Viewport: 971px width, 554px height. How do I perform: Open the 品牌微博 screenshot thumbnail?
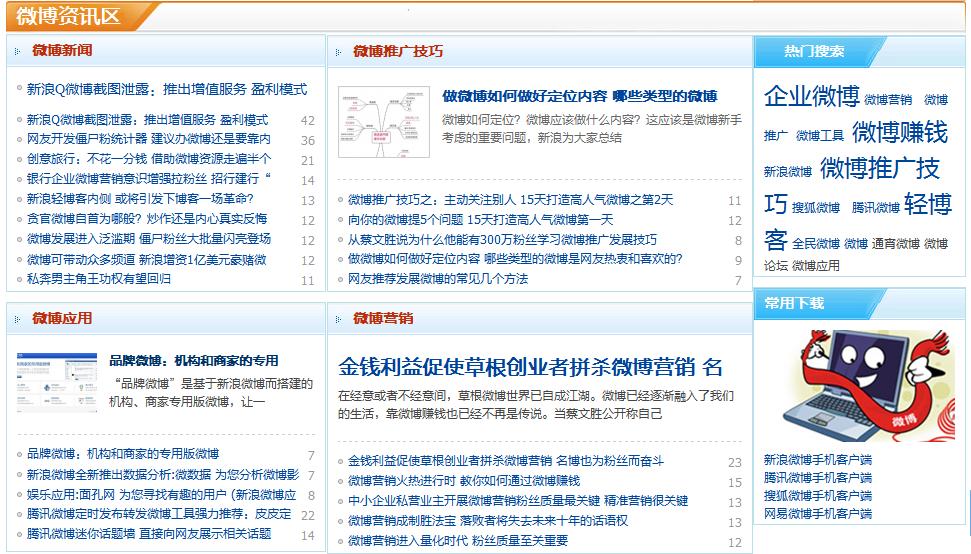pos(57,382)
